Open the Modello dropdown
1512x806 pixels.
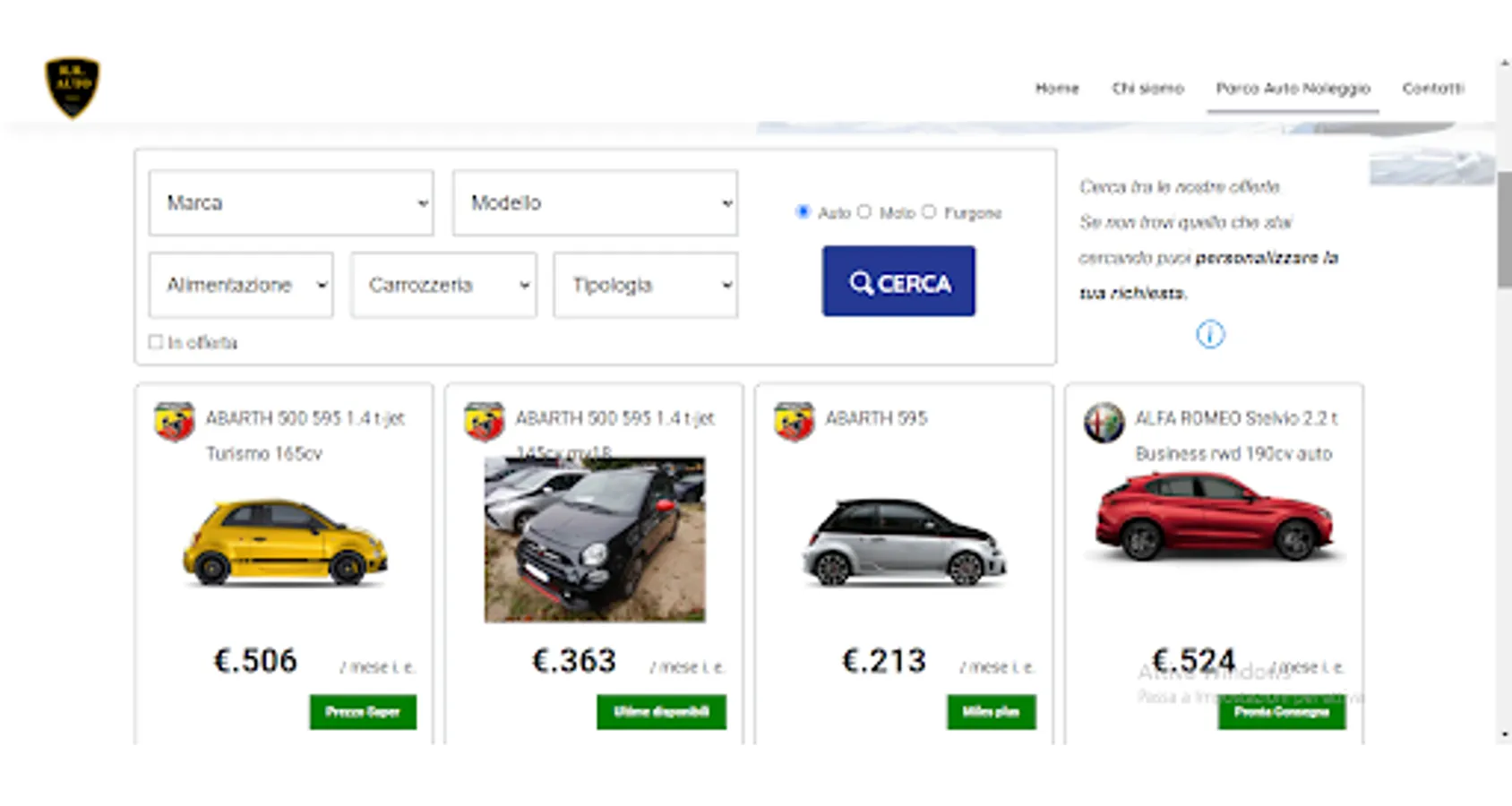(x=595, y=203)
